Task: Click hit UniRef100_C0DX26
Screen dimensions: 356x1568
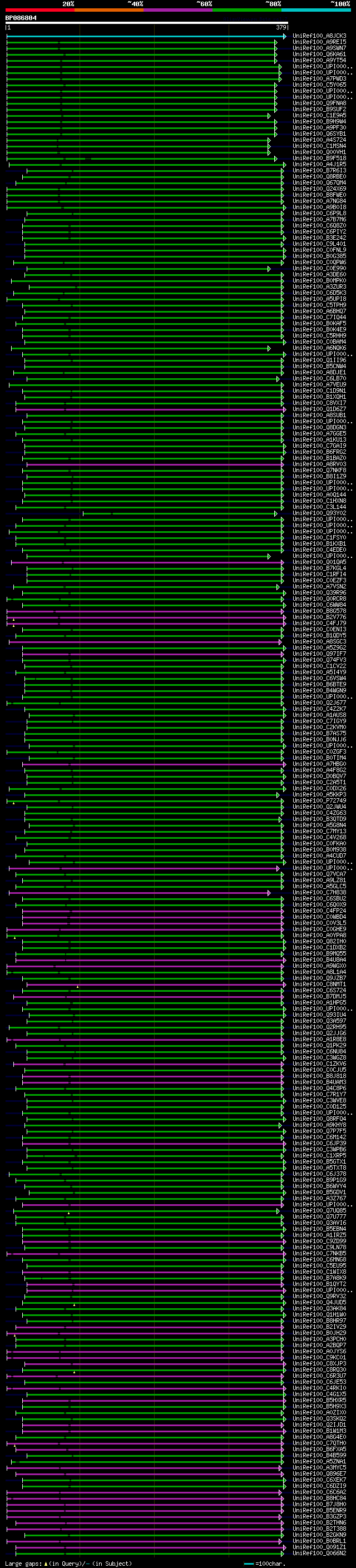Action: [319, 788]
